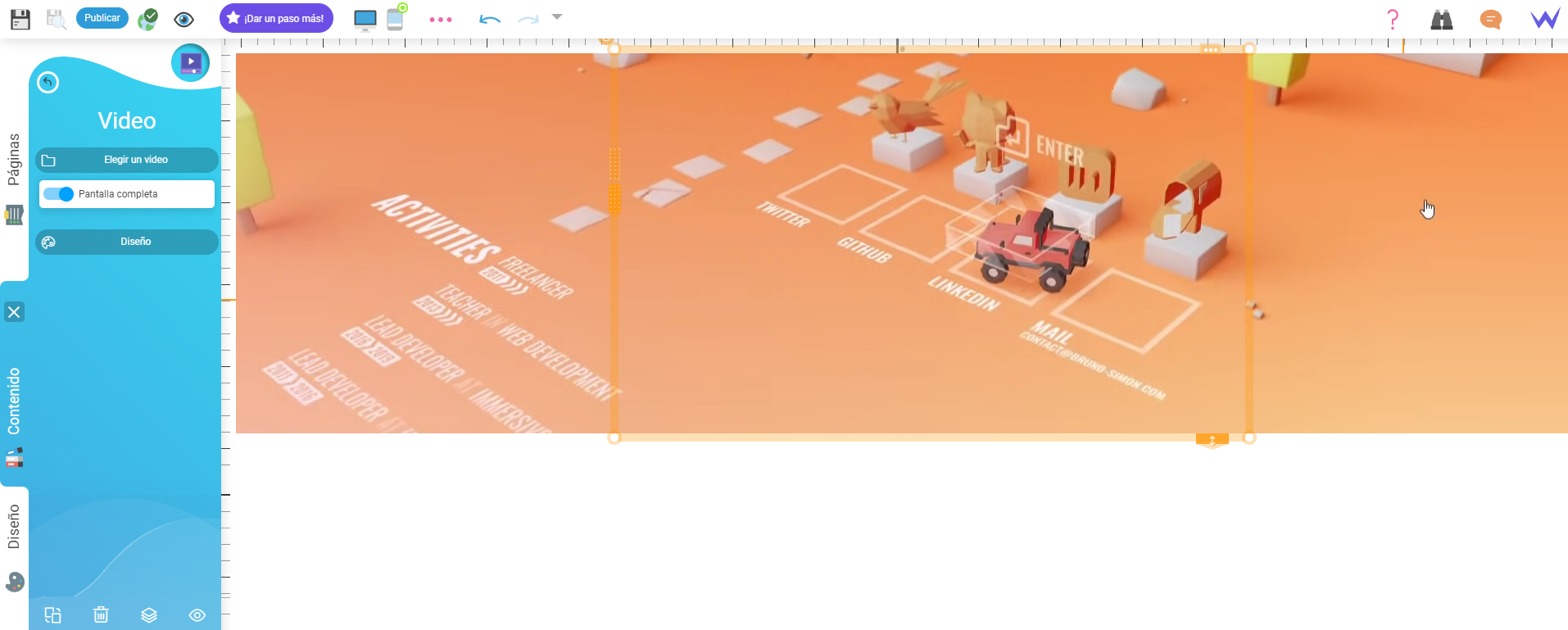Click the paint palette icon under Diseño
The height and width of the screenshot is (630, 1568).
[15, 582]
